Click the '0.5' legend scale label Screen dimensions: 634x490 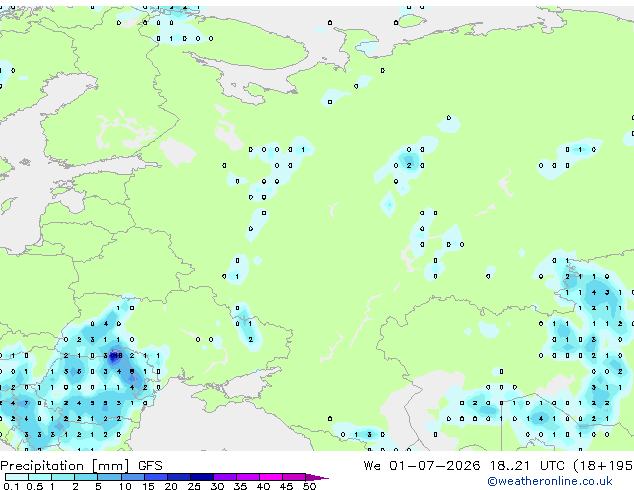[35, 486]
